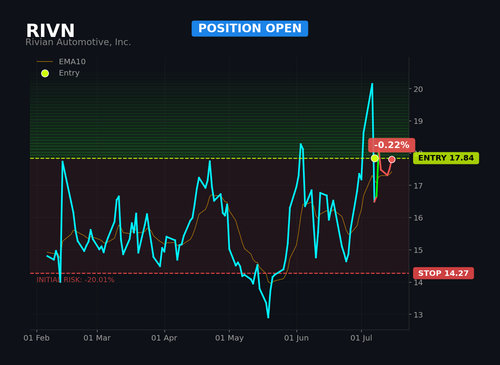Click the 01 May axis label
Image resolution: width=500 pixels, height=365 pixels.
[x=229, y=338]
